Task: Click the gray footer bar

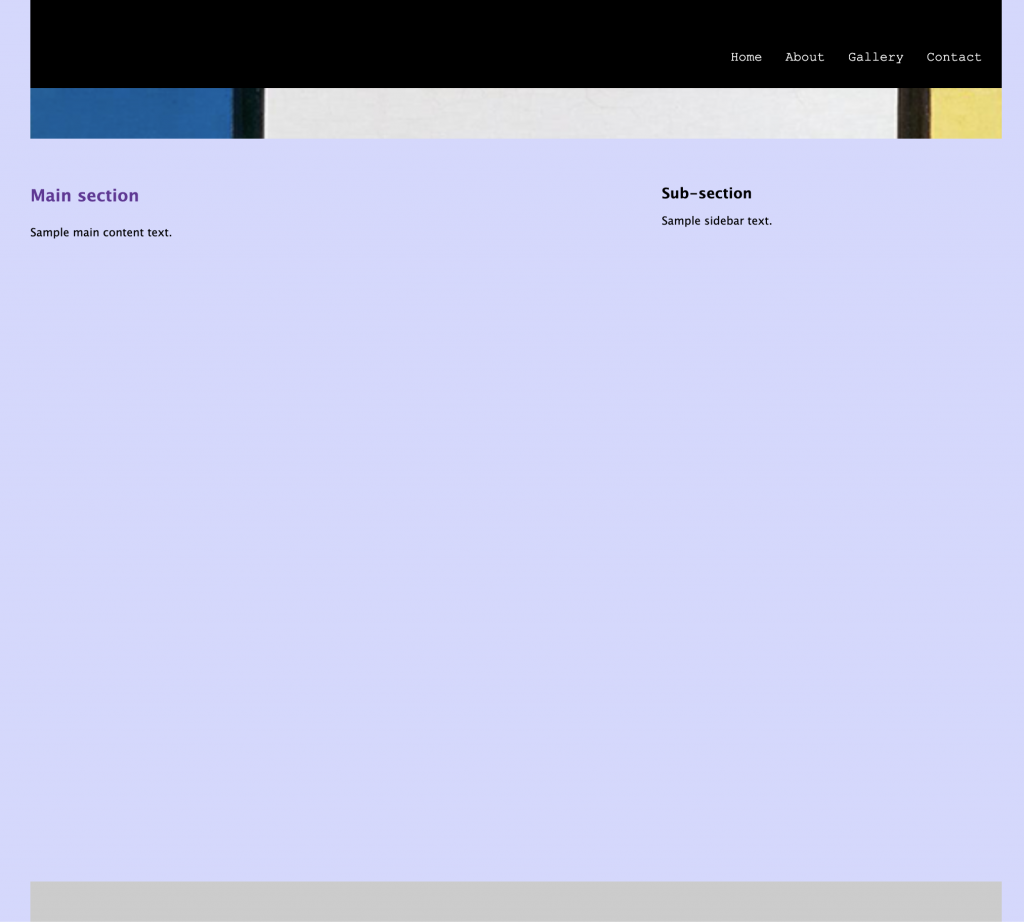Action: pos(515,901)
